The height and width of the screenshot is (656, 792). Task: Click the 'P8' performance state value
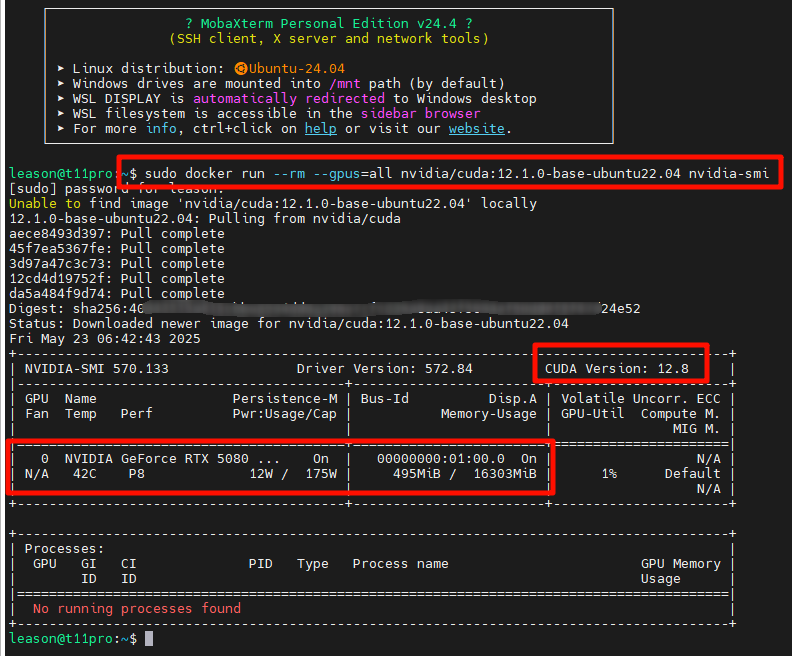coord(136,474)
